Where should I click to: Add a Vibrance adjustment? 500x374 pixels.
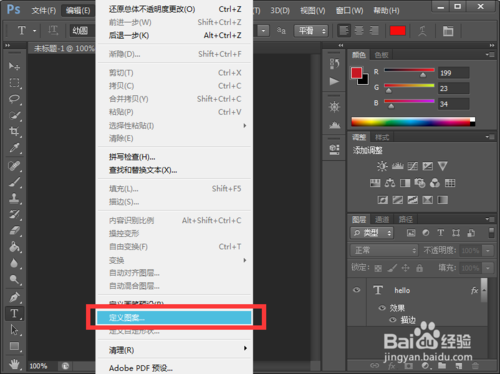(x=443, y=166)
